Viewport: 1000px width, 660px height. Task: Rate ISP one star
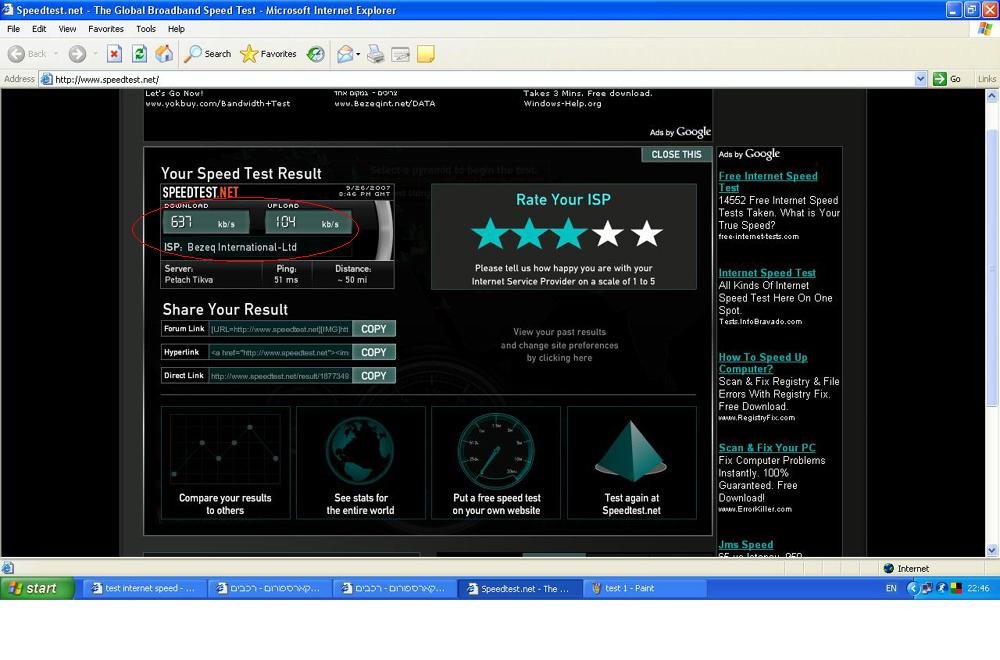[490, 234]
